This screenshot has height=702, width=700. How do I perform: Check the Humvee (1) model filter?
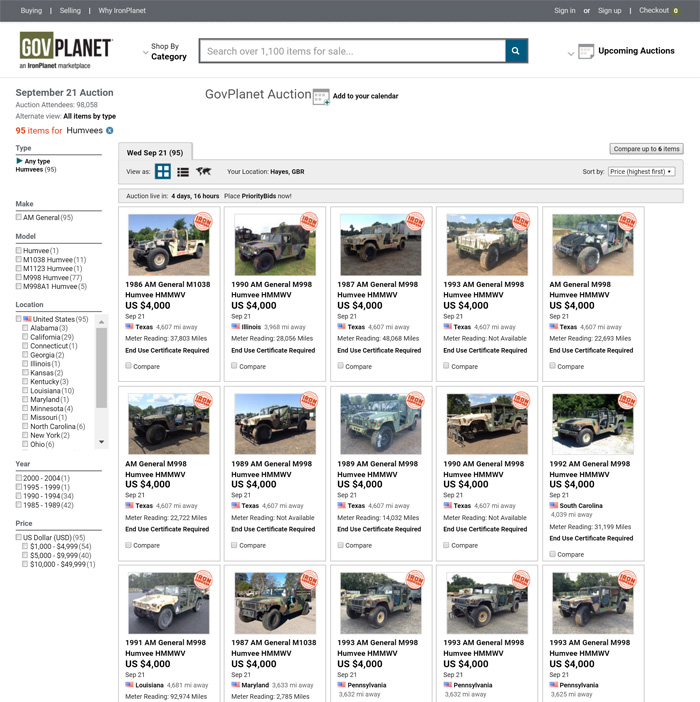(19, 250)
